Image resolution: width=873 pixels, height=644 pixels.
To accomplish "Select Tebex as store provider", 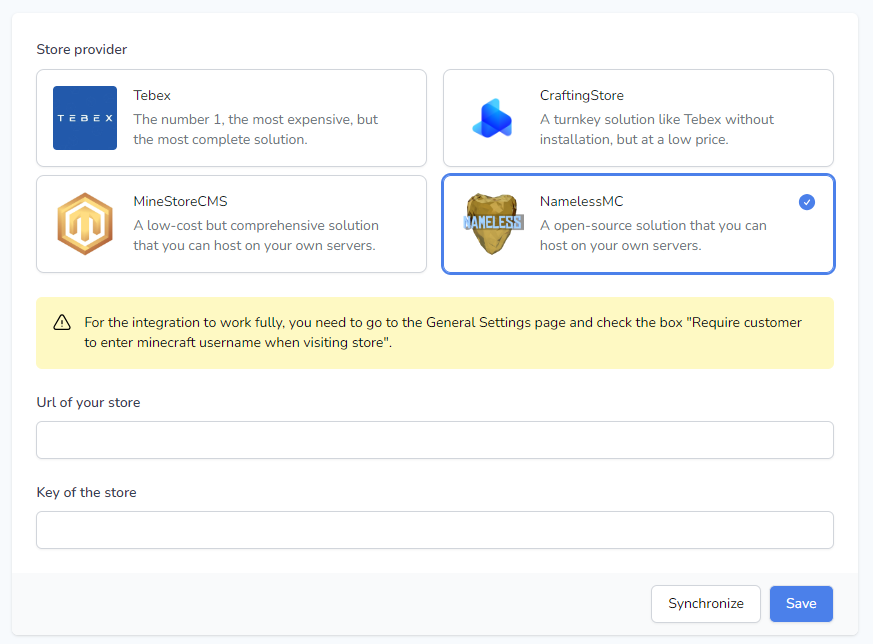I will coord(232,118).
